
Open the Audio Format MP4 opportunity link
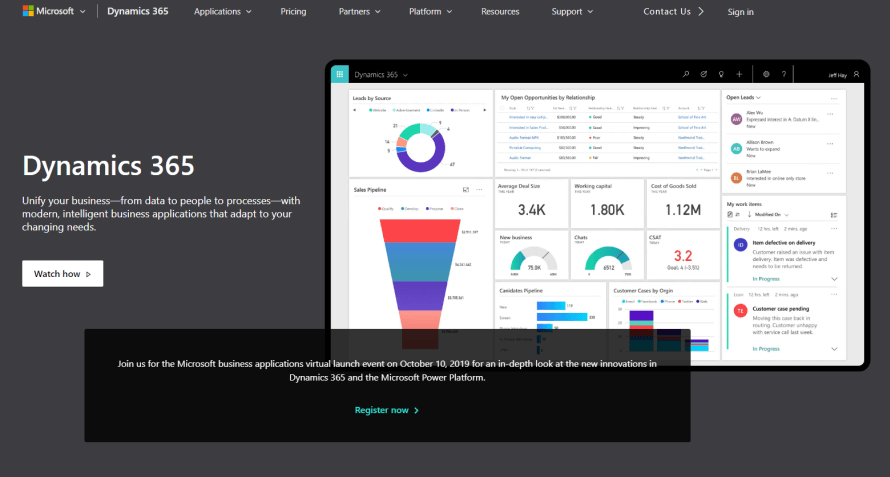(x=523, y=137)
